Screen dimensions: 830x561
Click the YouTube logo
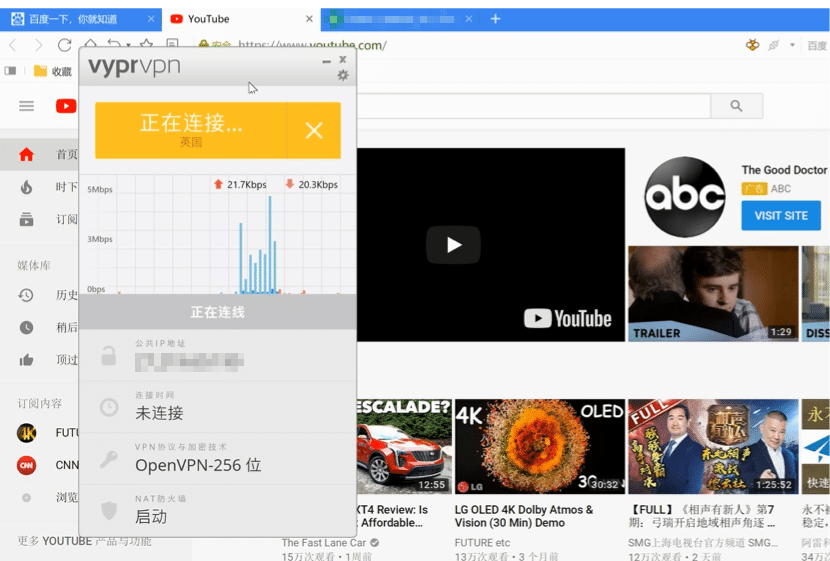point(66,106)
